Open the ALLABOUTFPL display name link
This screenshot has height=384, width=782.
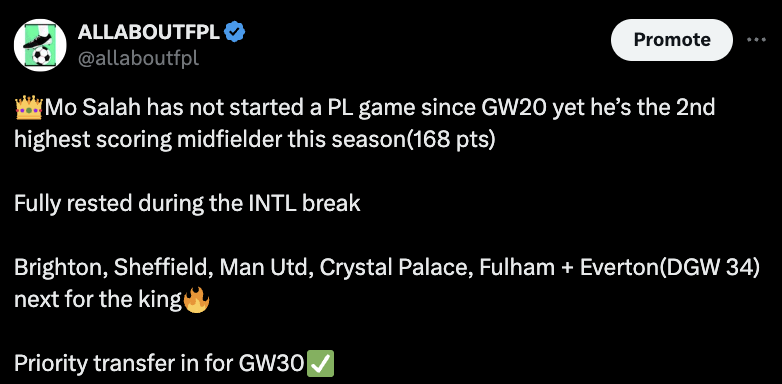(149, 32)
